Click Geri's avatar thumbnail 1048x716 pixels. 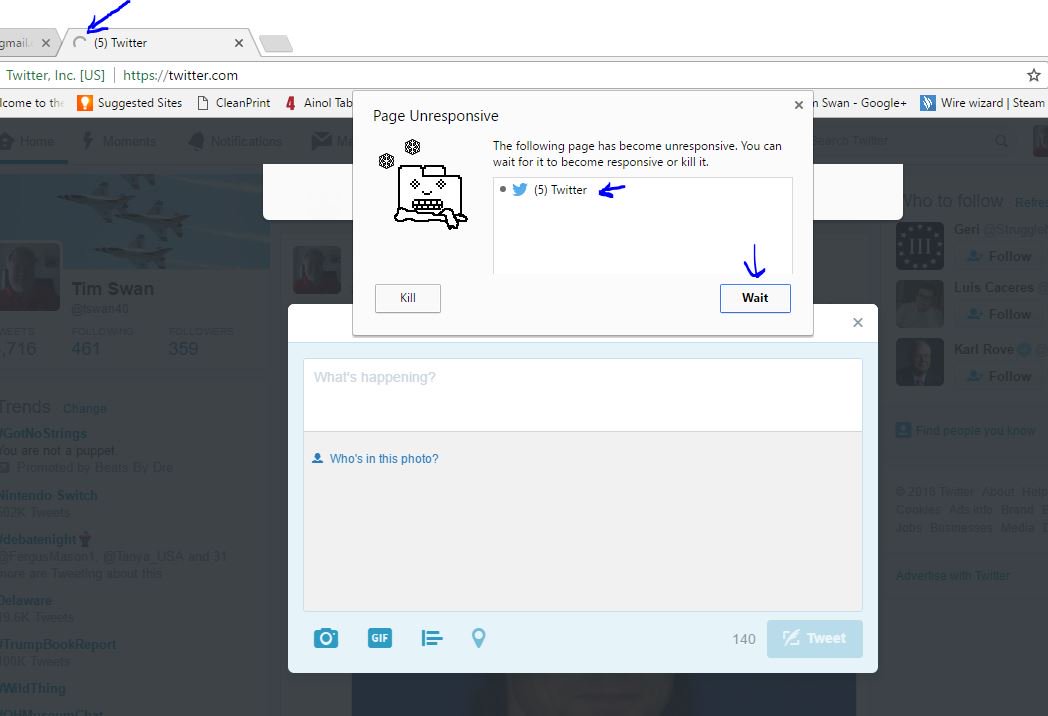tap(920, 246)
